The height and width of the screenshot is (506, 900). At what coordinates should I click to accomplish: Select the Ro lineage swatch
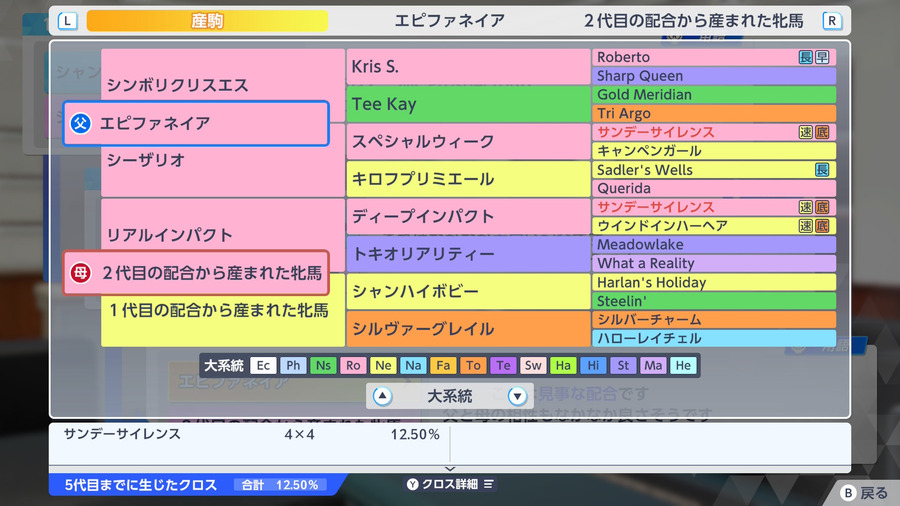tap(353, 365)
